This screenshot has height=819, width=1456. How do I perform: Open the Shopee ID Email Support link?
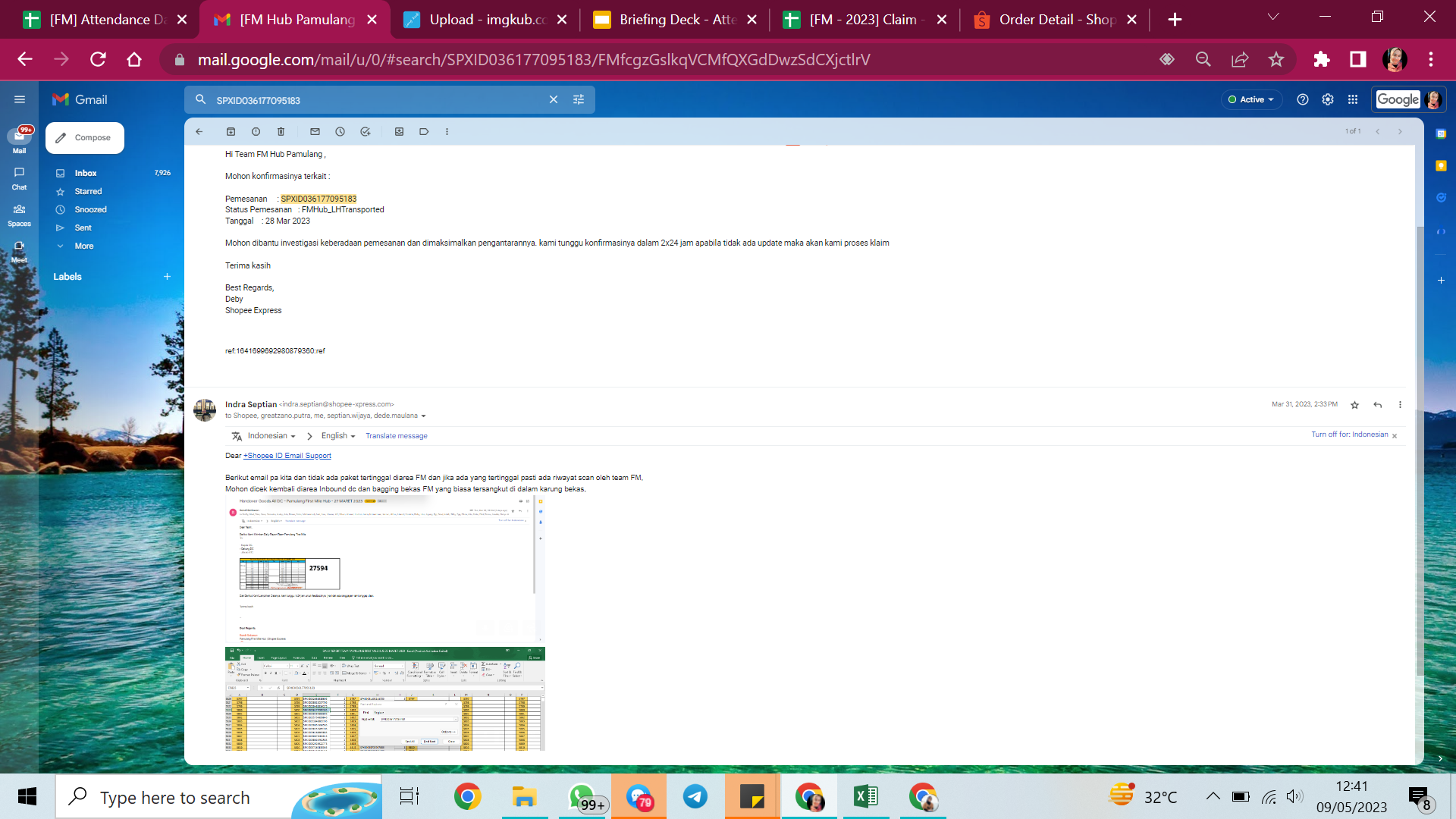click(287, 456)
